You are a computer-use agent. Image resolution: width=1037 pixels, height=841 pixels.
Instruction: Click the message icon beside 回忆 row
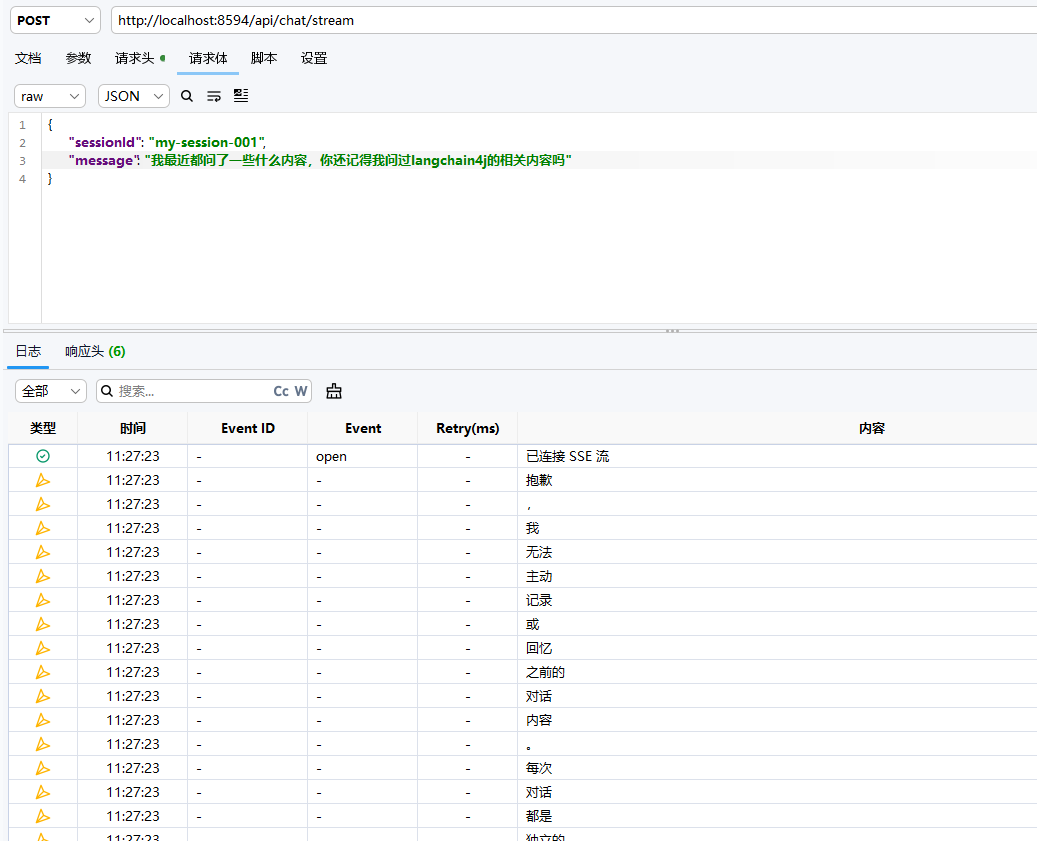pos(43,648)
